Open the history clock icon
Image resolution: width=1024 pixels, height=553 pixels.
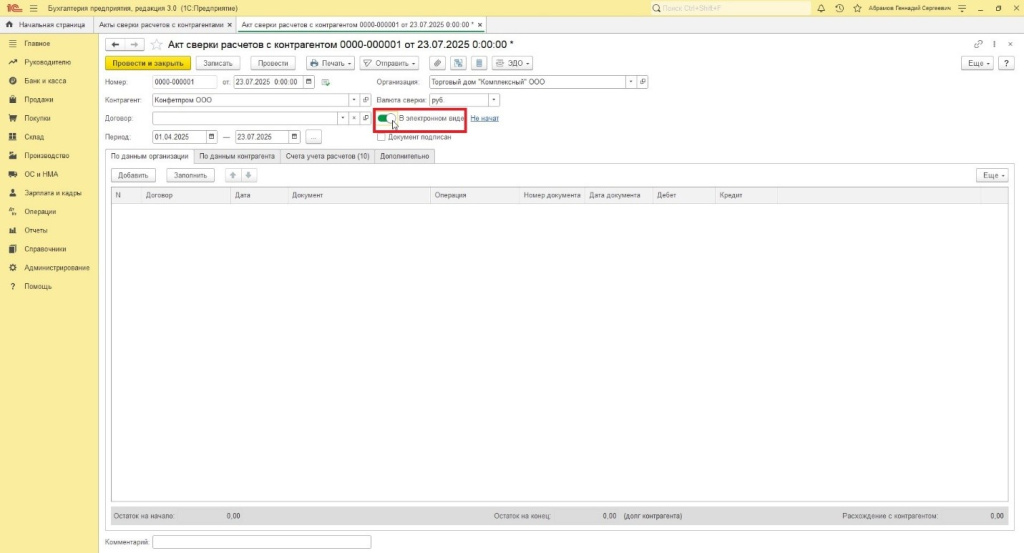[838, 8]
